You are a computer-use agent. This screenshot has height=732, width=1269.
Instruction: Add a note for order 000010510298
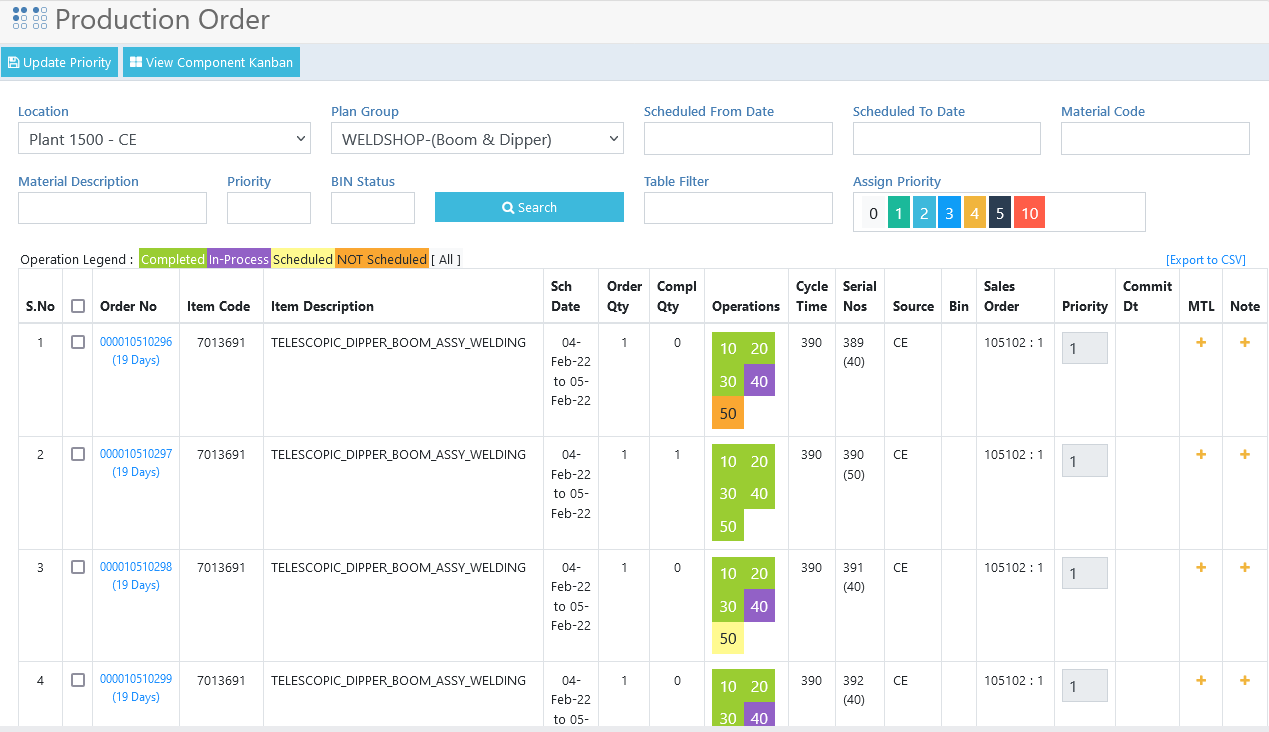1245,567
